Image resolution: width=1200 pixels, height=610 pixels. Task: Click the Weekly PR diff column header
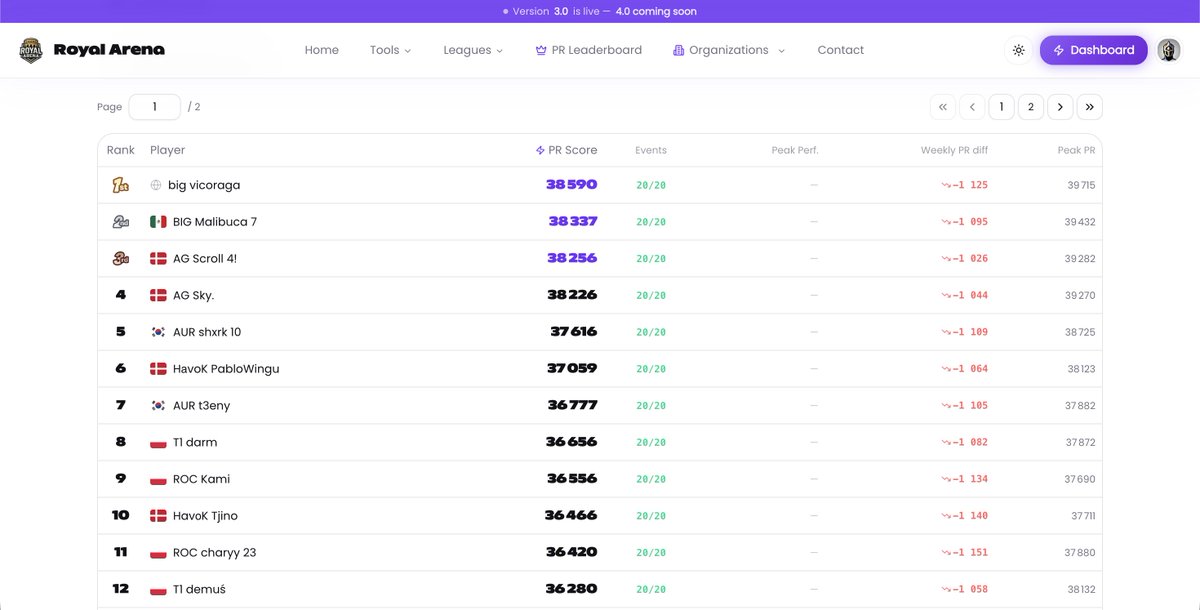(x=954, y=150)
